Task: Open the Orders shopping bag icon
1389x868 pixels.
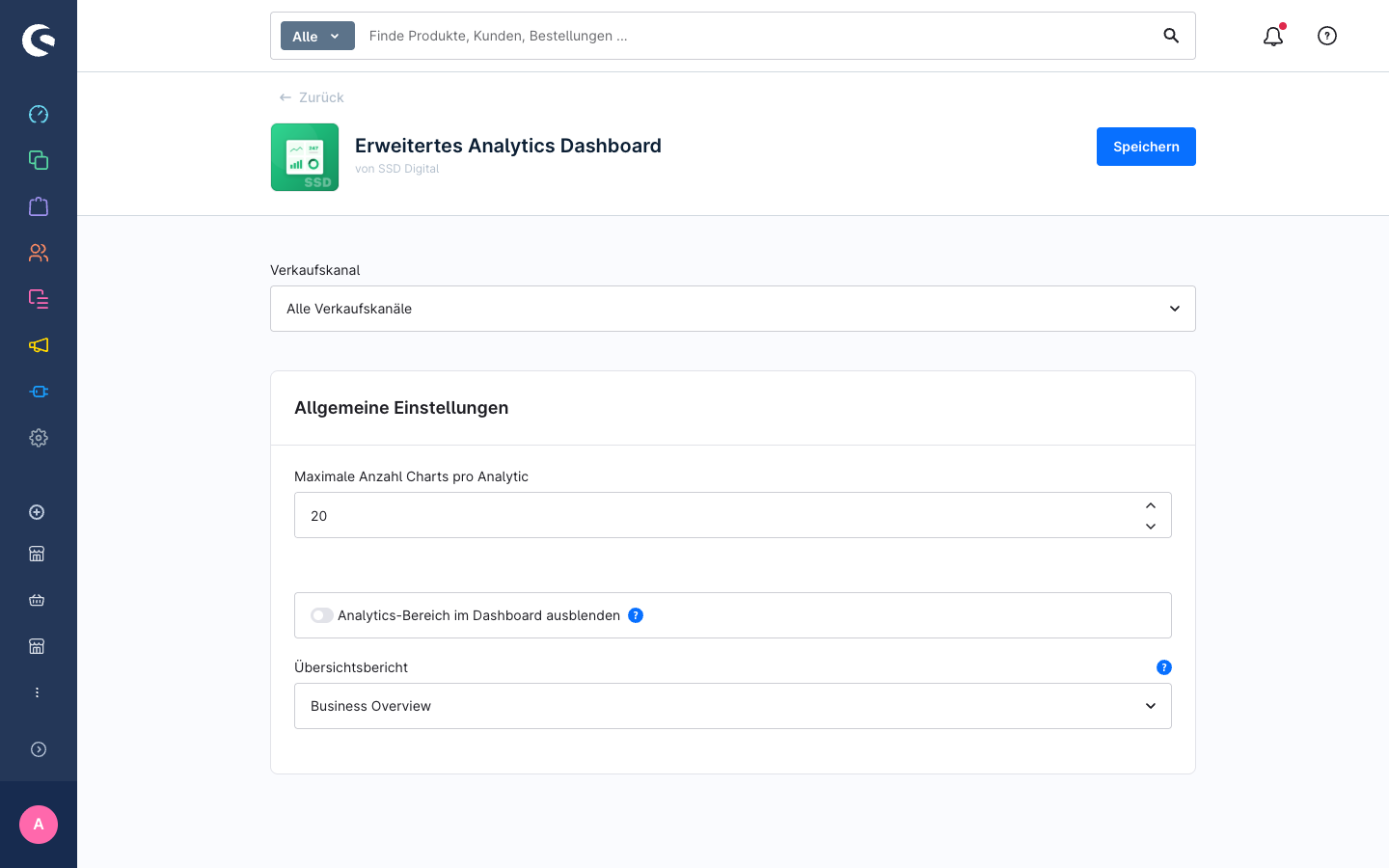Action: point(39,206)
